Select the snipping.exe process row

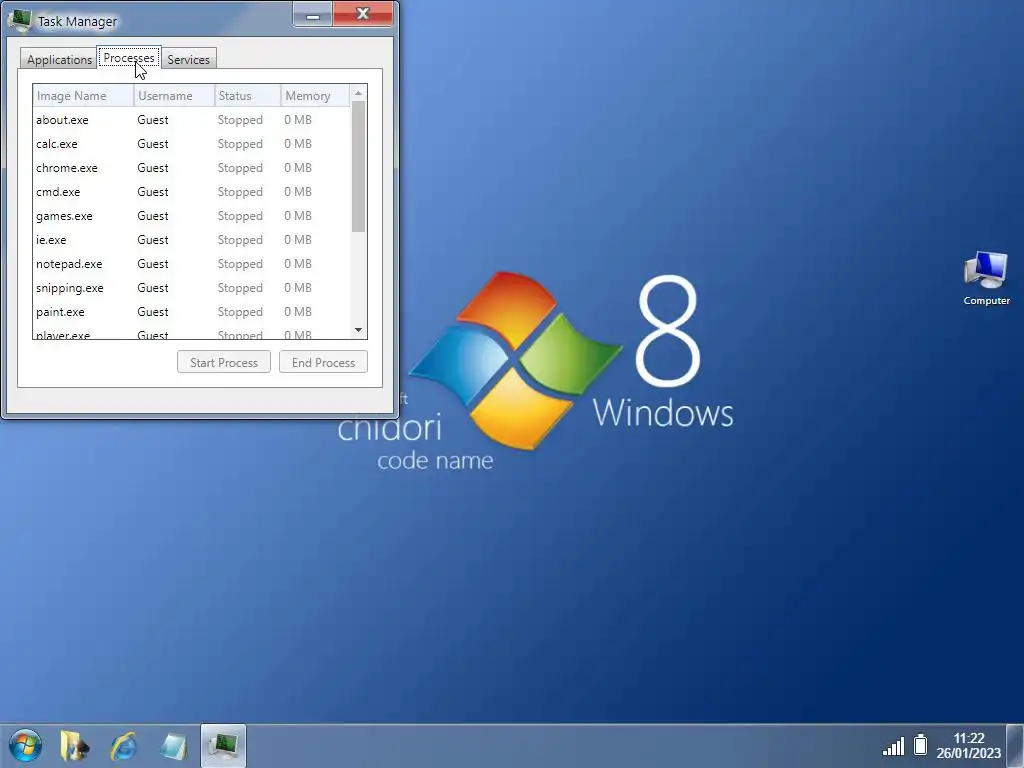(x=191, y=288)
